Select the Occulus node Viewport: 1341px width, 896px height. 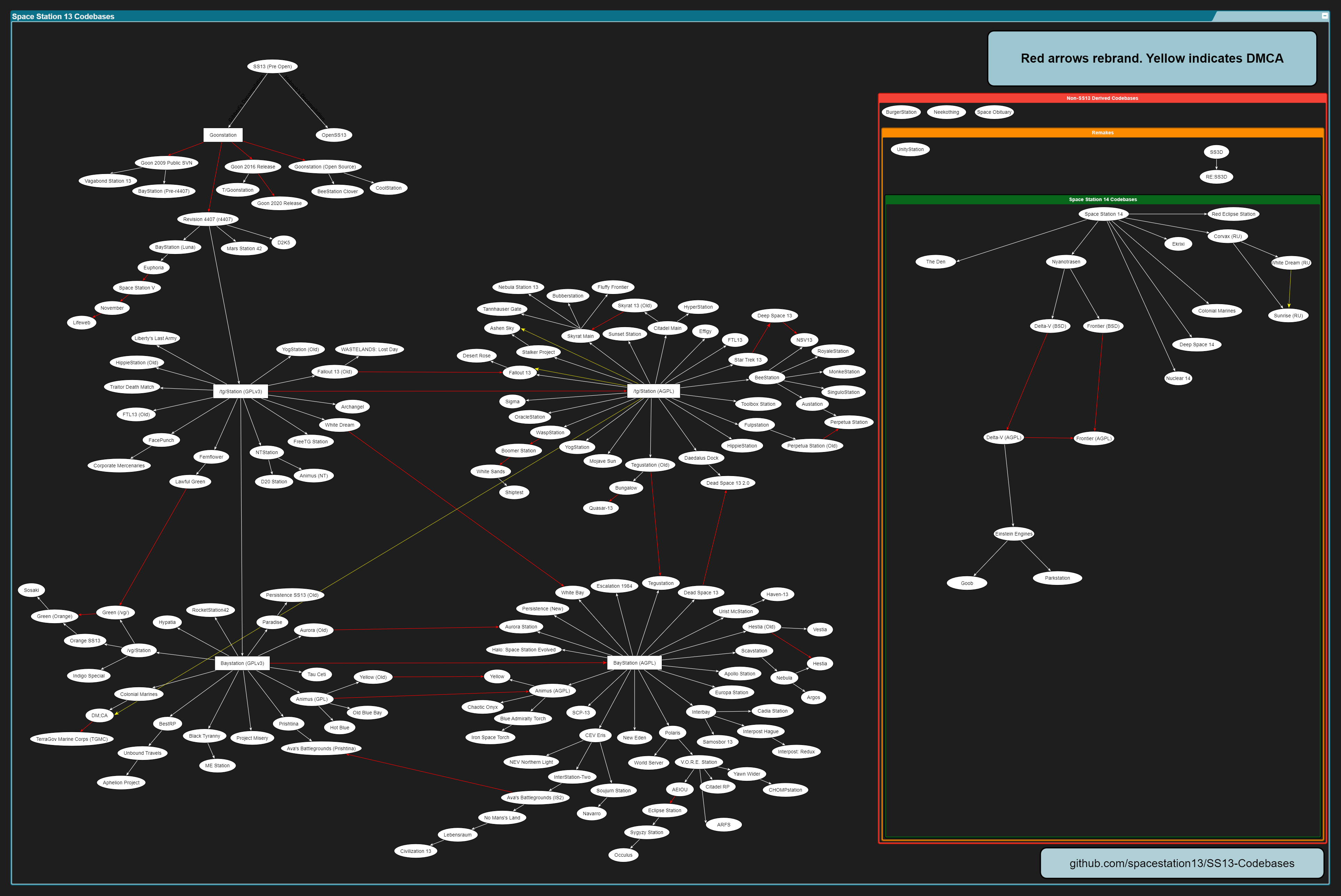(623, 855)
